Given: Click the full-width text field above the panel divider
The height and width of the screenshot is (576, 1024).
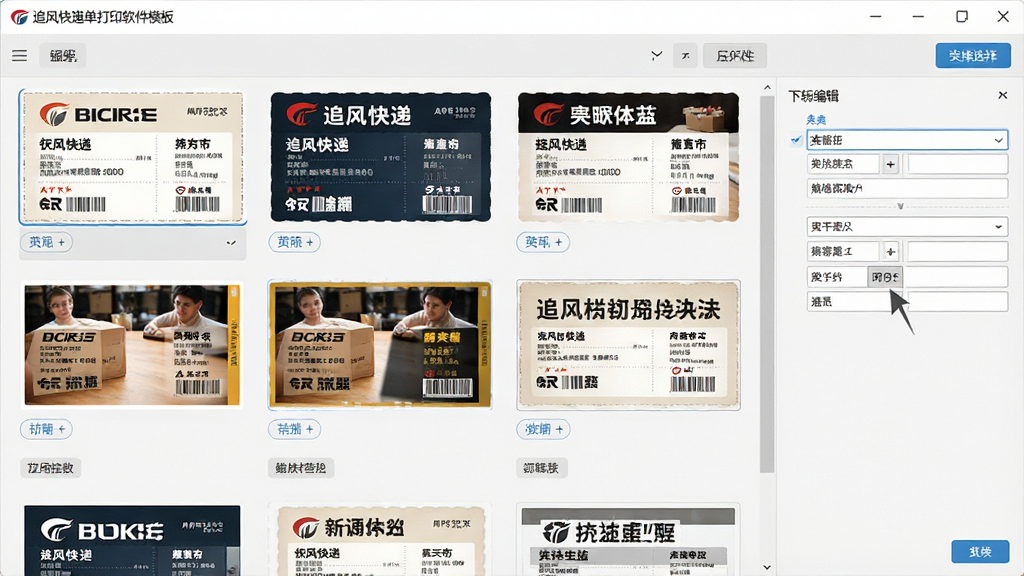Looking at the screenshot, I should (907, 188).
